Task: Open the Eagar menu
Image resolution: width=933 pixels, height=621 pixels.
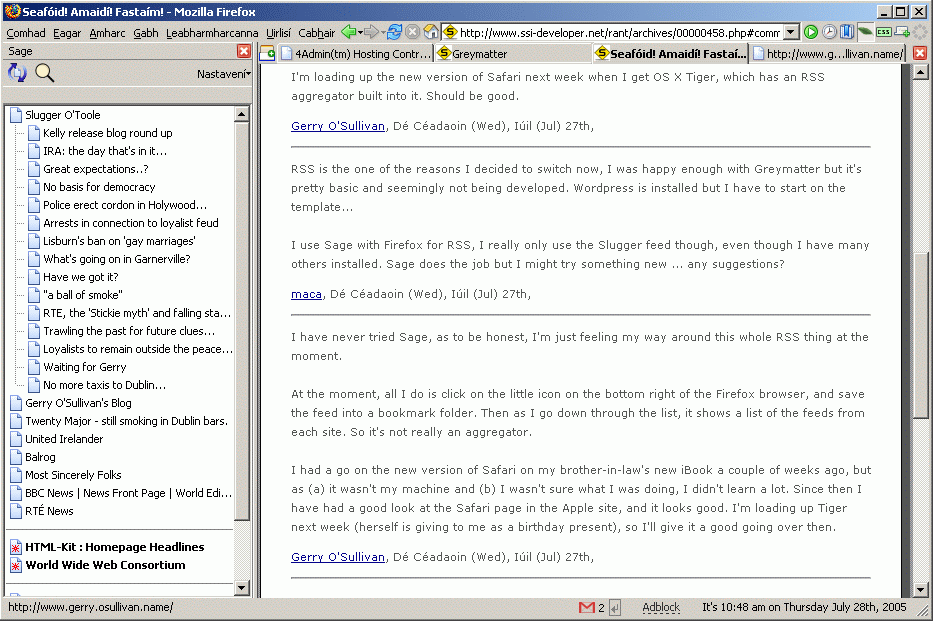Action: point(67,33)
